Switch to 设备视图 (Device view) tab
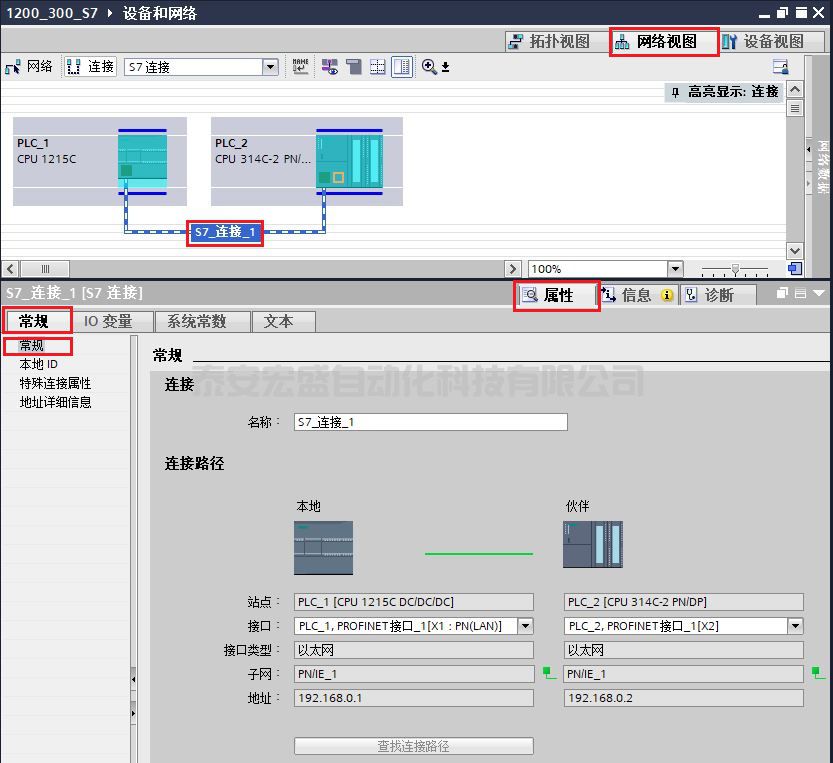 pyautogui.click(x=763, y=42)
